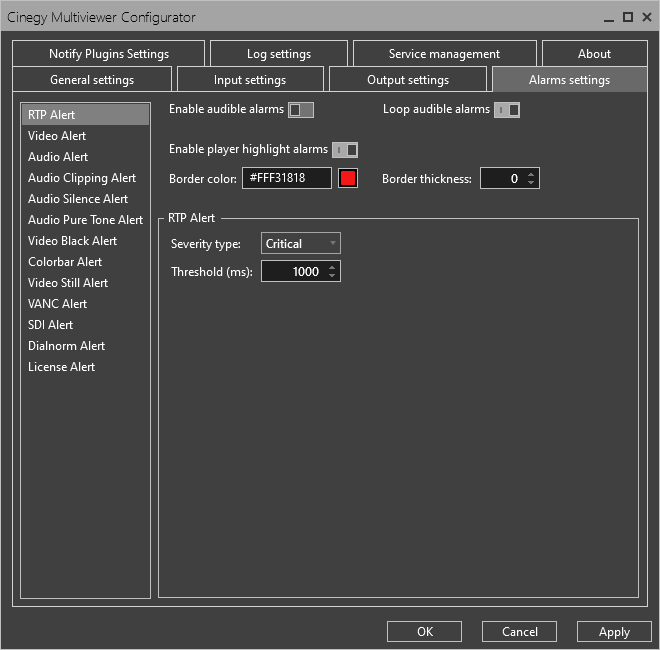
Task: Toggle Enable audible alarms switch
Action: (x=301, y=110)
